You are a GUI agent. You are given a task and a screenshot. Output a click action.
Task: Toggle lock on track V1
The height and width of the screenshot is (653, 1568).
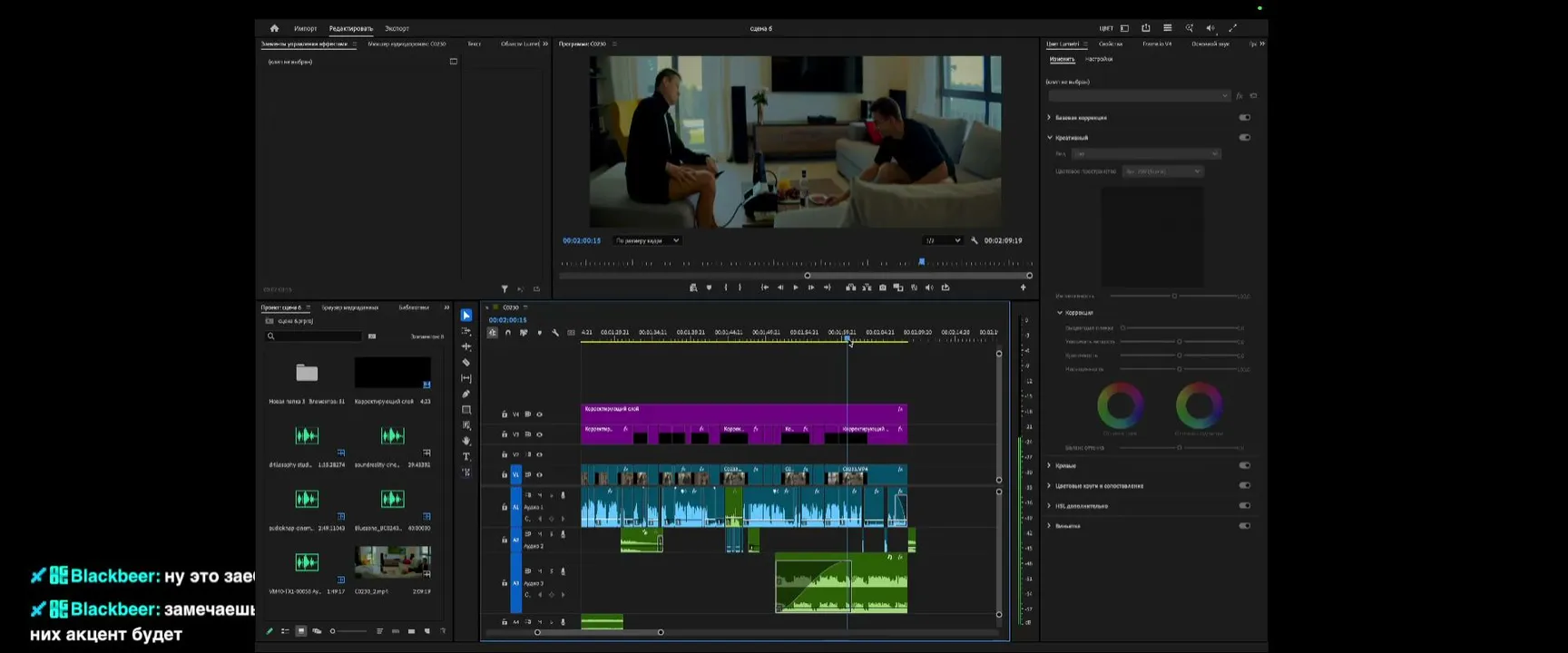(505, 474)
